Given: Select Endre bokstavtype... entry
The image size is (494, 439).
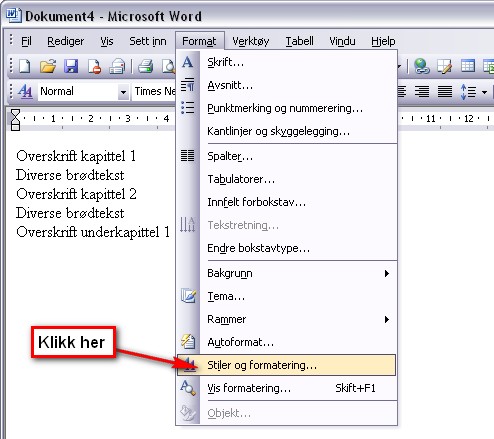Looking at the screenshot, I should pos(287,248).
